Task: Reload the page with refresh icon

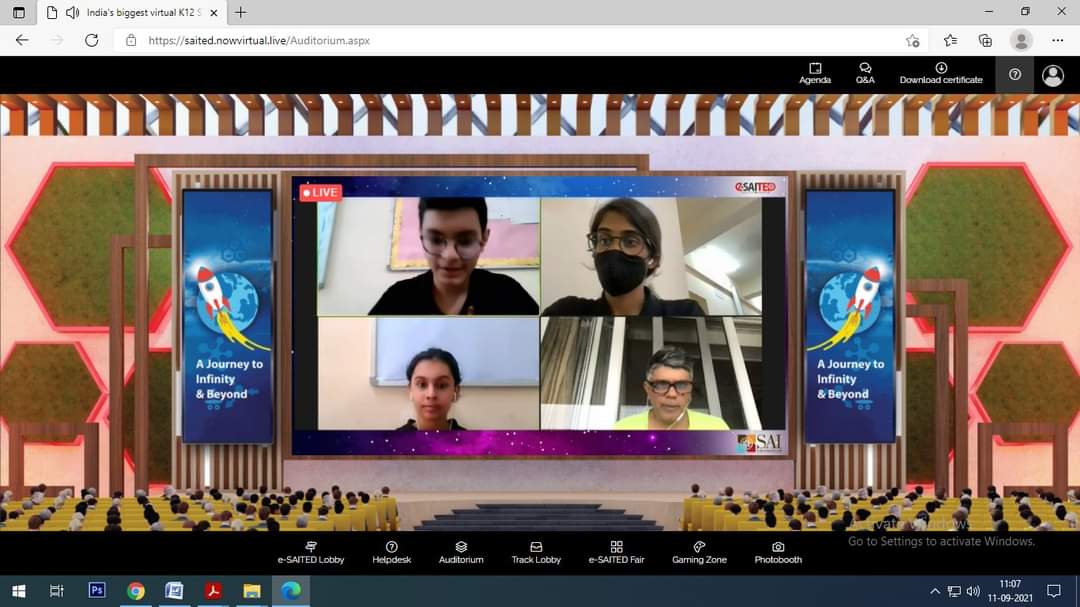Action: tap(92, 41)
